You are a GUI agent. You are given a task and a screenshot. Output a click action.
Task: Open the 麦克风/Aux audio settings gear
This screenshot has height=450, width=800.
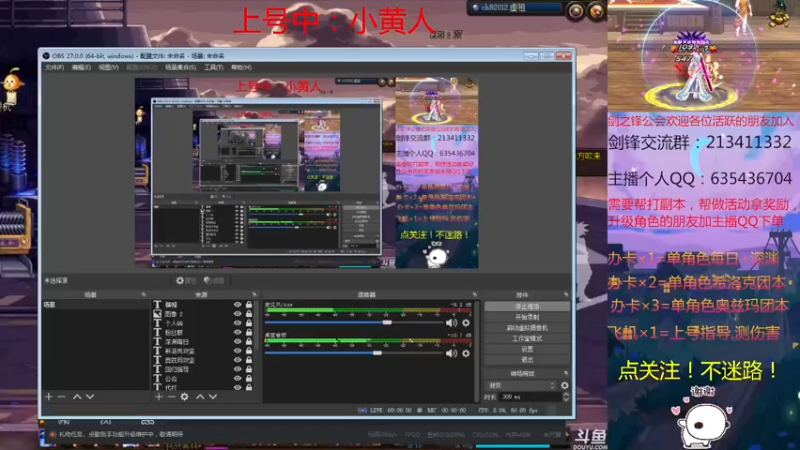coord(466,322)
